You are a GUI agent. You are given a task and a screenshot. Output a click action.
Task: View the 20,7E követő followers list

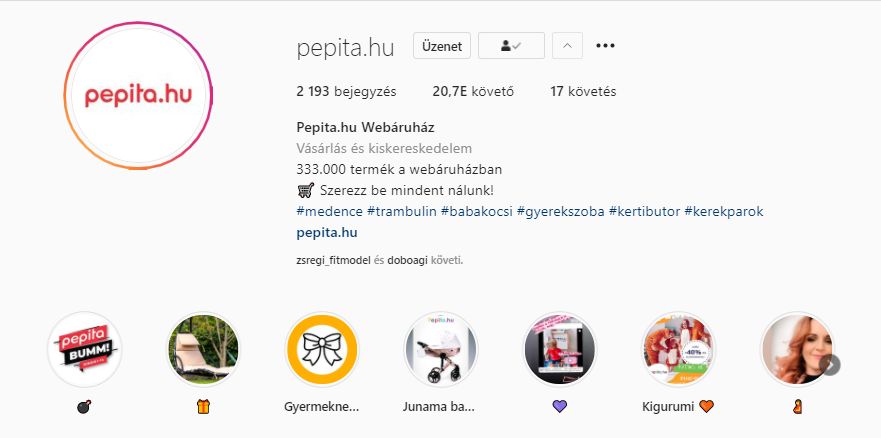[x=473, y=92]
